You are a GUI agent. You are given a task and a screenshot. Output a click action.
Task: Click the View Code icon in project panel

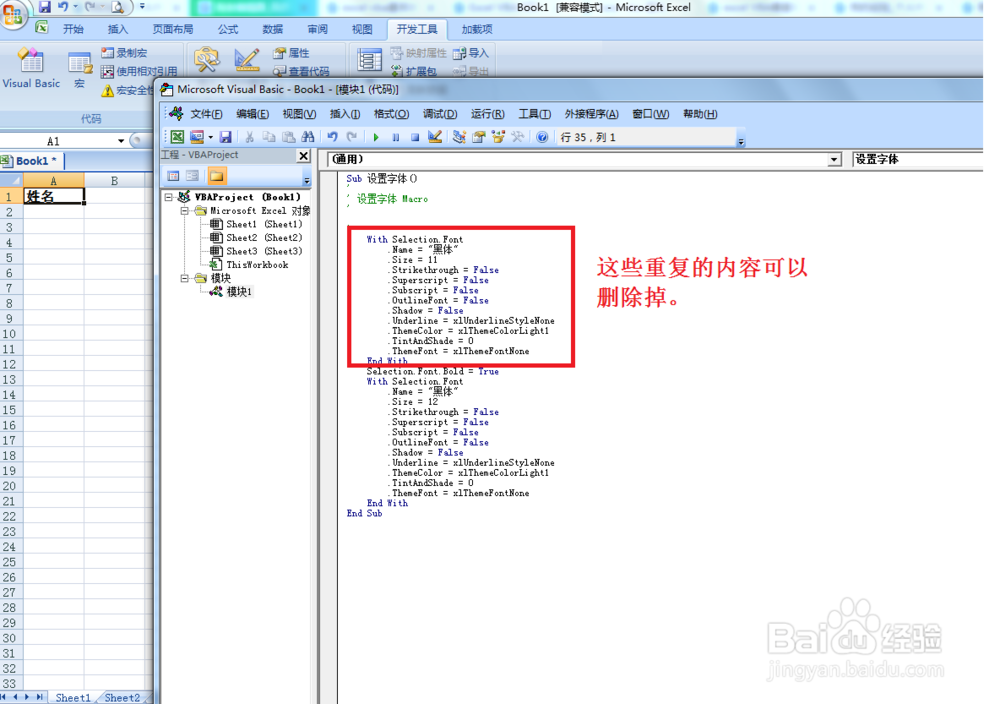pos(173,176)
